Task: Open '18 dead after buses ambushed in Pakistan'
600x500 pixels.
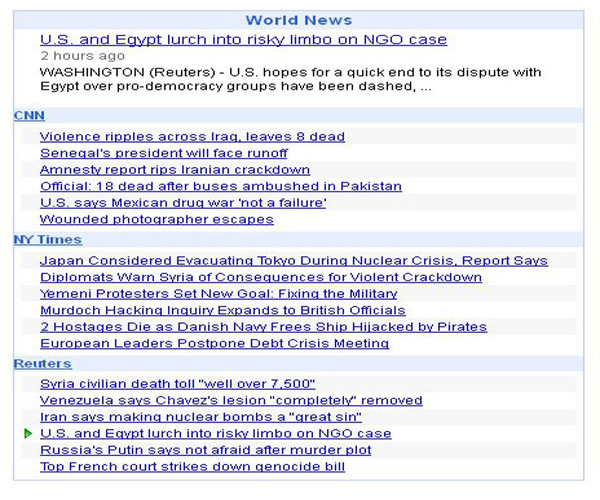Action: click(x=221, y=186)
